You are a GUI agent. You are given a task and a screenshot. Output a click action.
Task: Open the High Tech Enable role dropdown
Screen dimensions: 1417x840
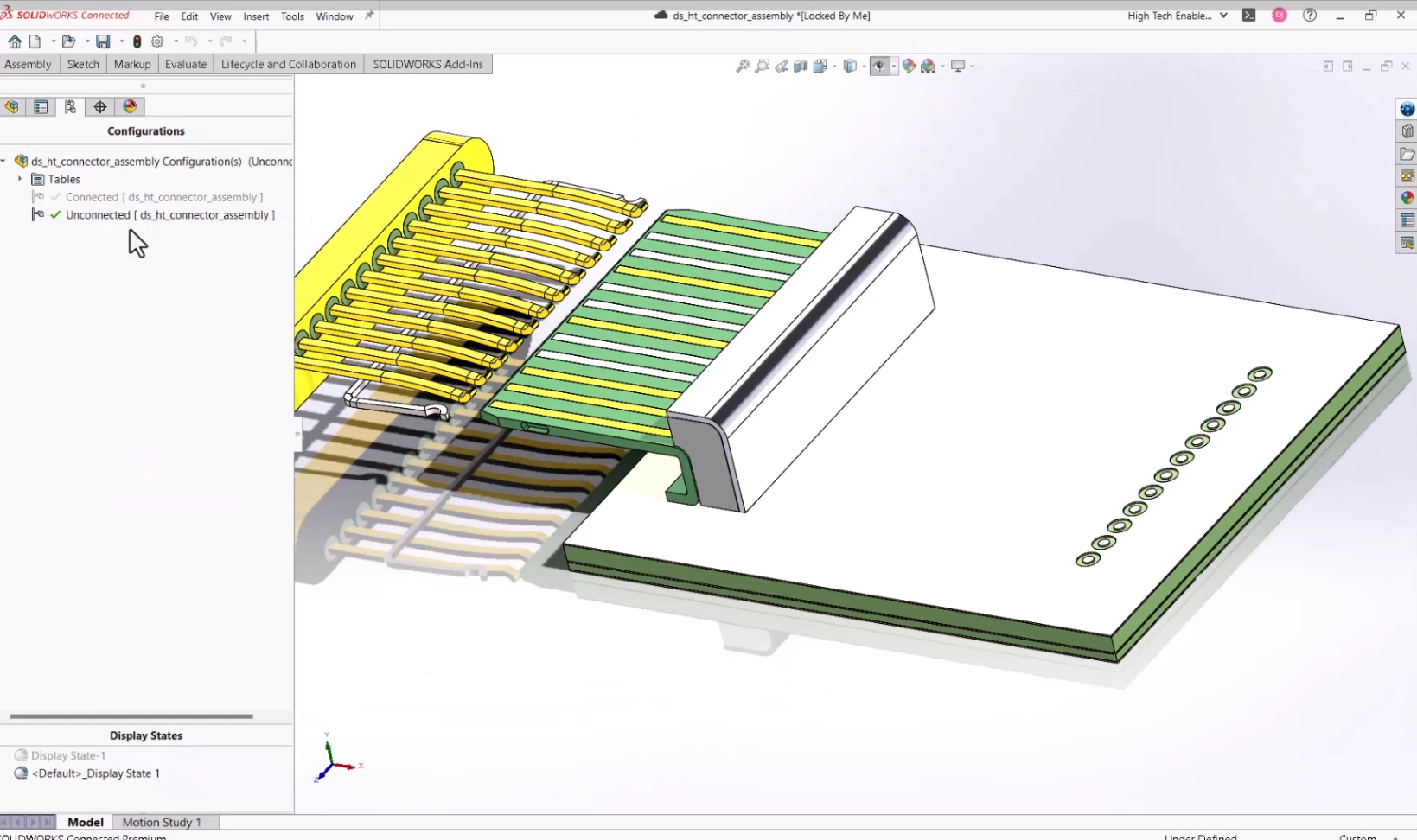tap(1223, 16)
